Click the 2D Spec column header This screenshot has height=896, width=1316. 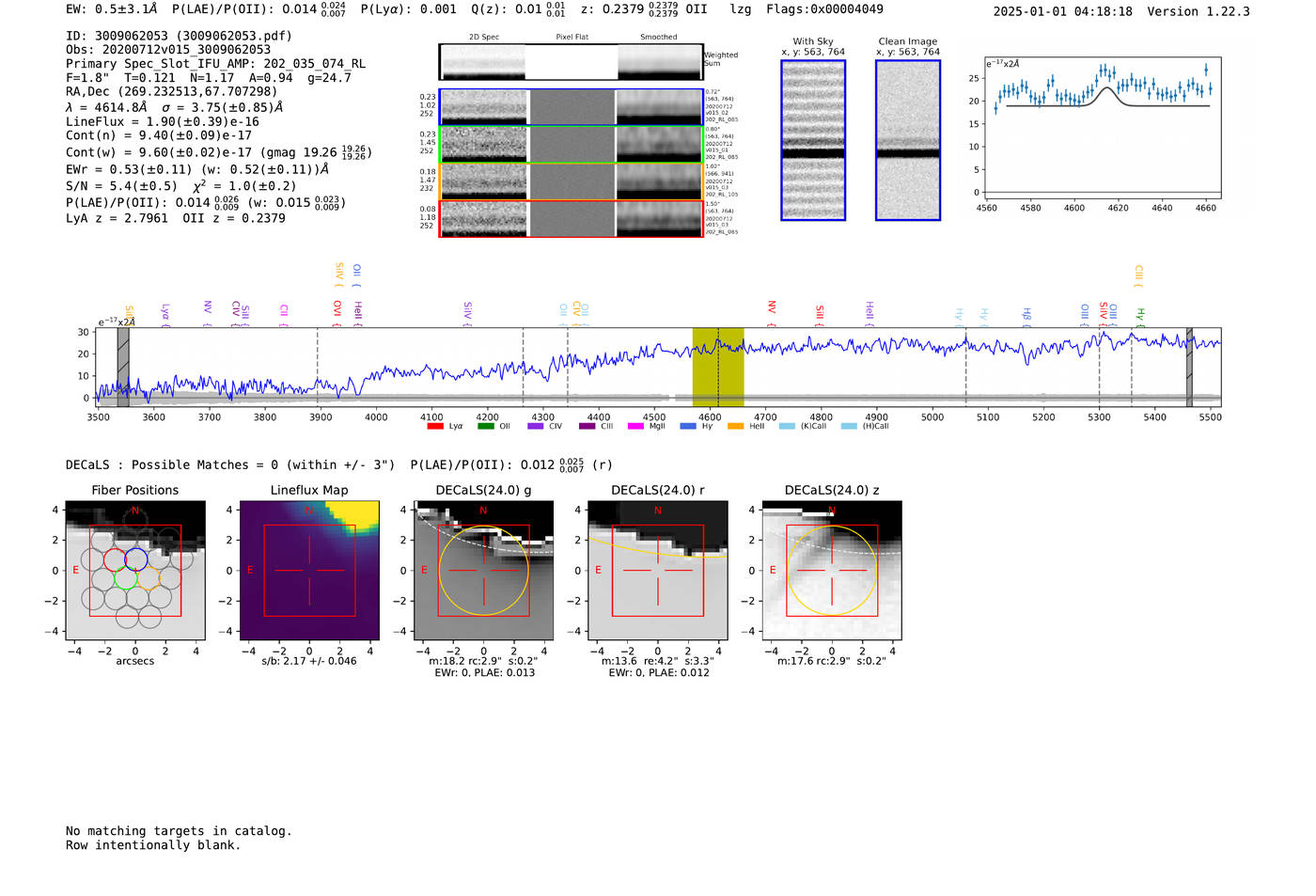[484, 38]
